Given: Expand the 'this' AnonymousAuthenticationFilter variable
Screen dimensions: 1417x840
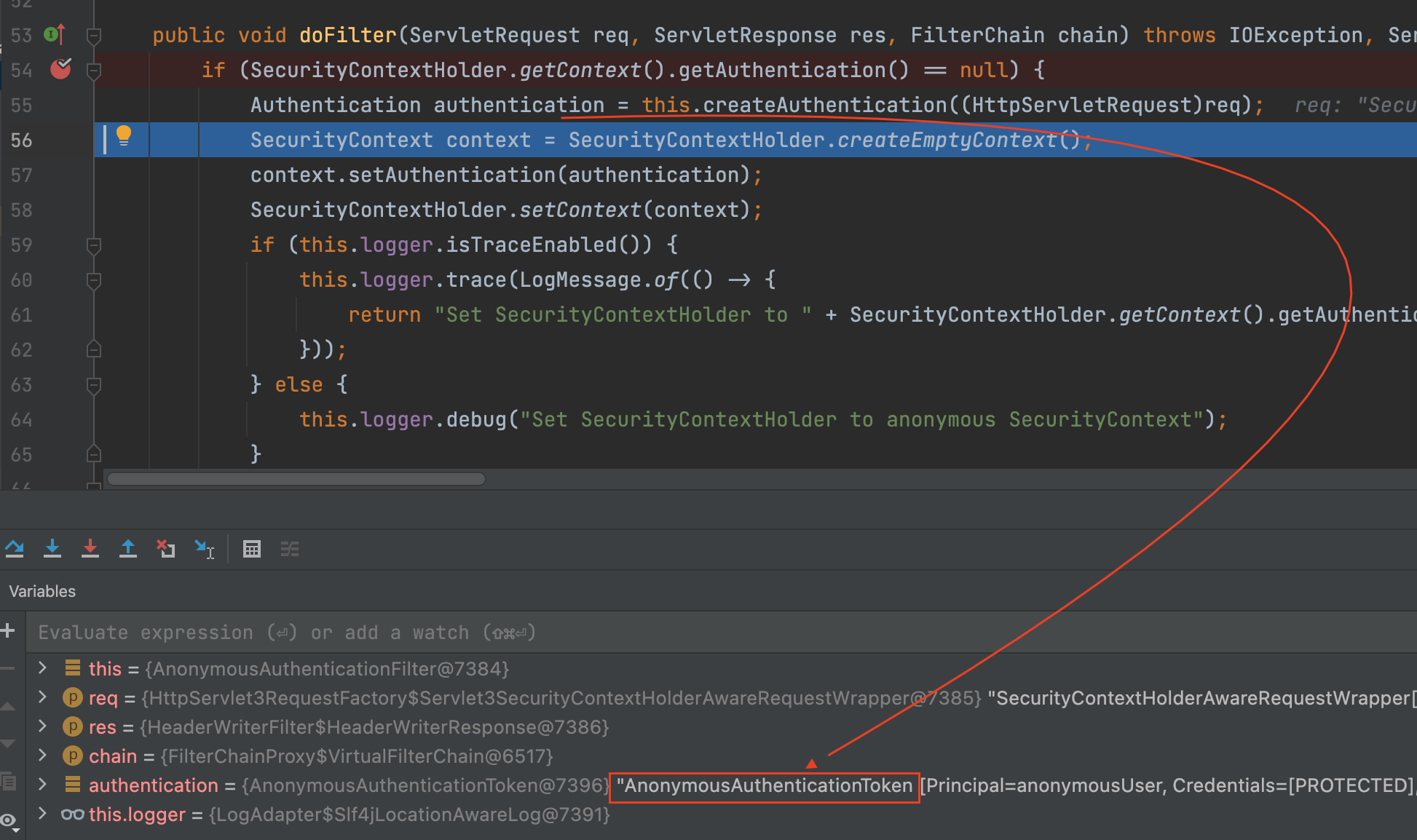Looking at the screenshot, I should tap(43, 667).
